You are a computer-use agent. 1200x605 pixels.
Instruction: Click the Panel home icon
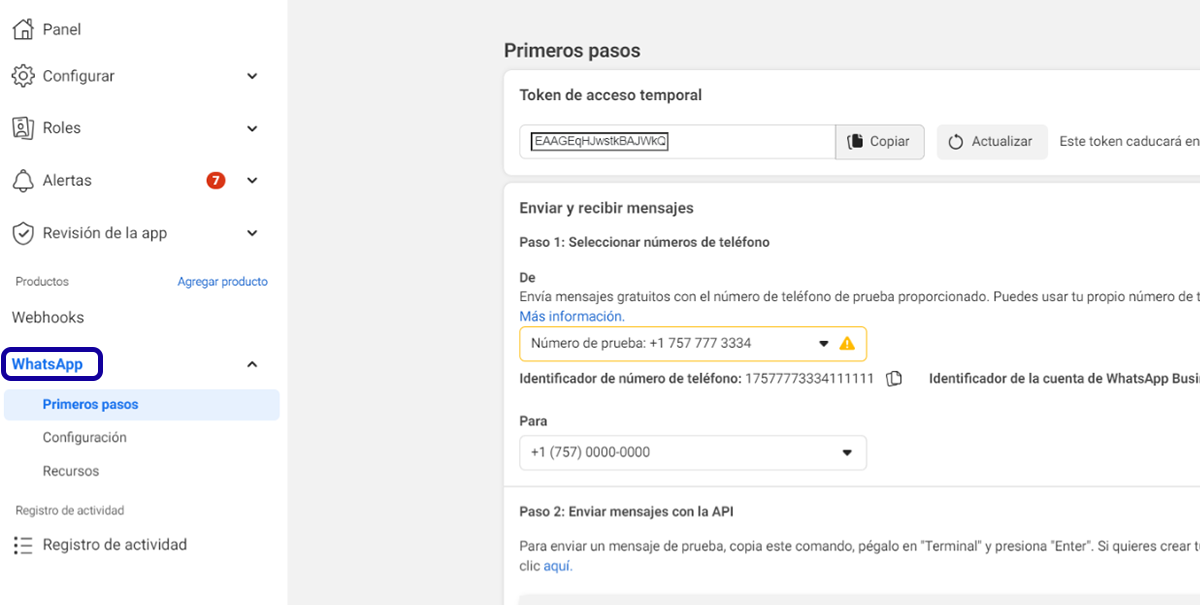pos(23,29)
